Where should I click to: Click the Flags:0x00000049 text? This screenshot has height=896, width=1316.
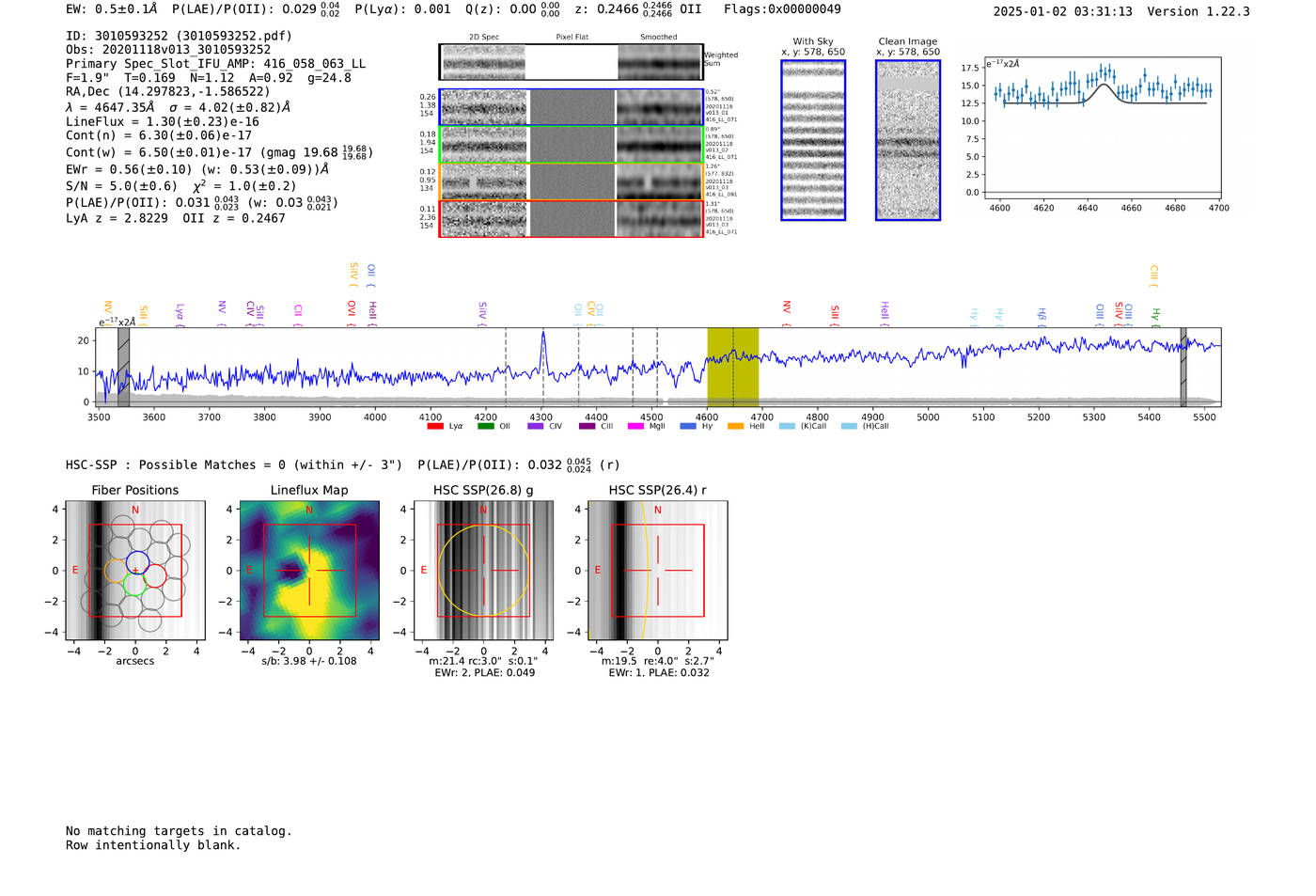coord(782,9)
